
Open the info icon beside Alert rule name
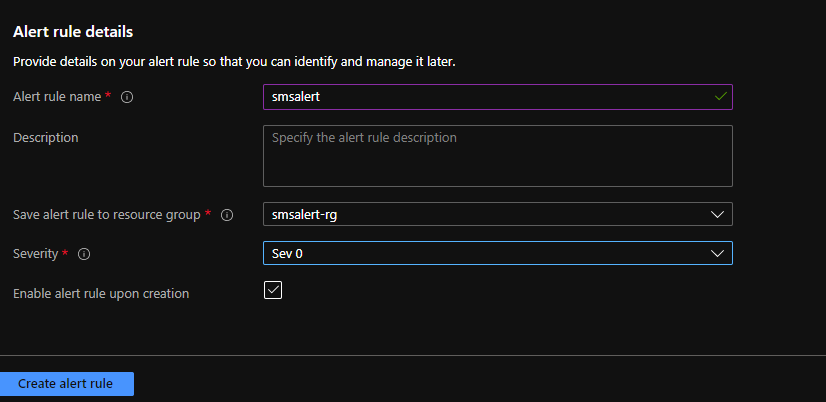tap(127, 97)
